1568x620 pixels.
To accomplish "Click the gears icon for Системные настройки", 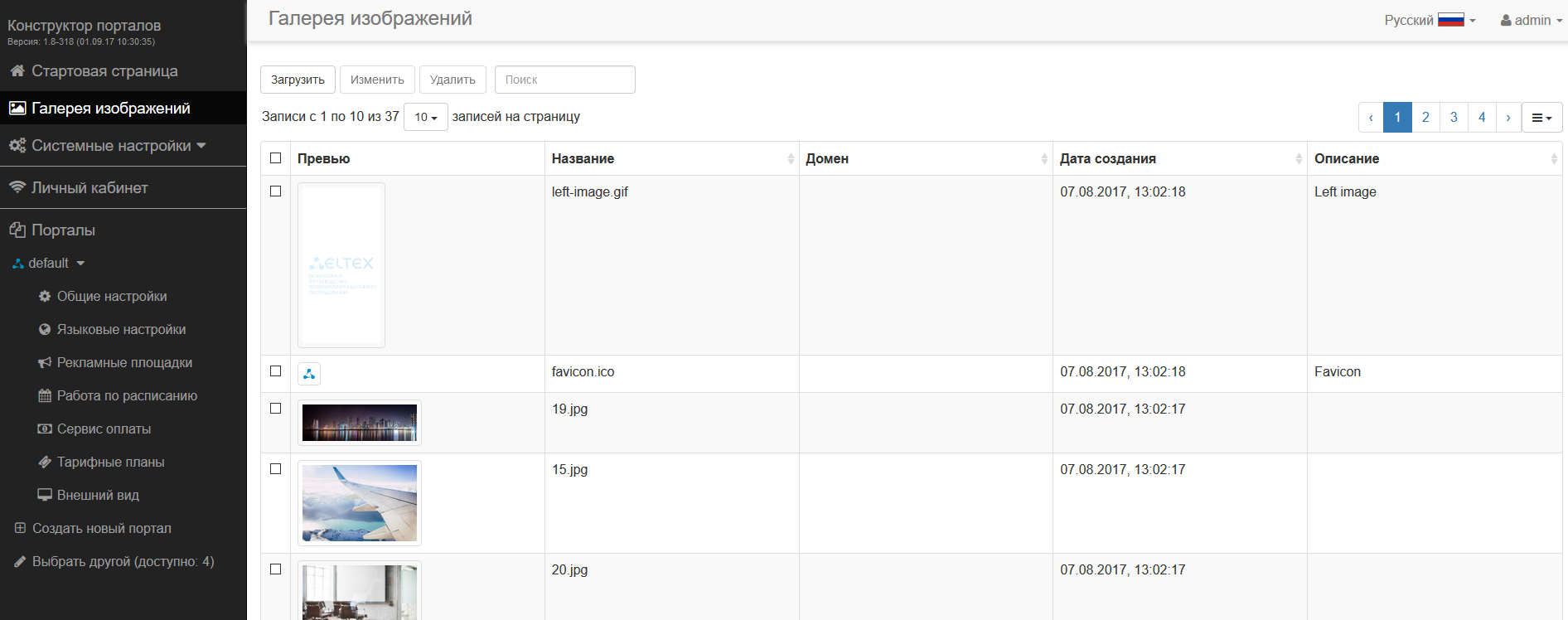I will click(x=17, y=146).
